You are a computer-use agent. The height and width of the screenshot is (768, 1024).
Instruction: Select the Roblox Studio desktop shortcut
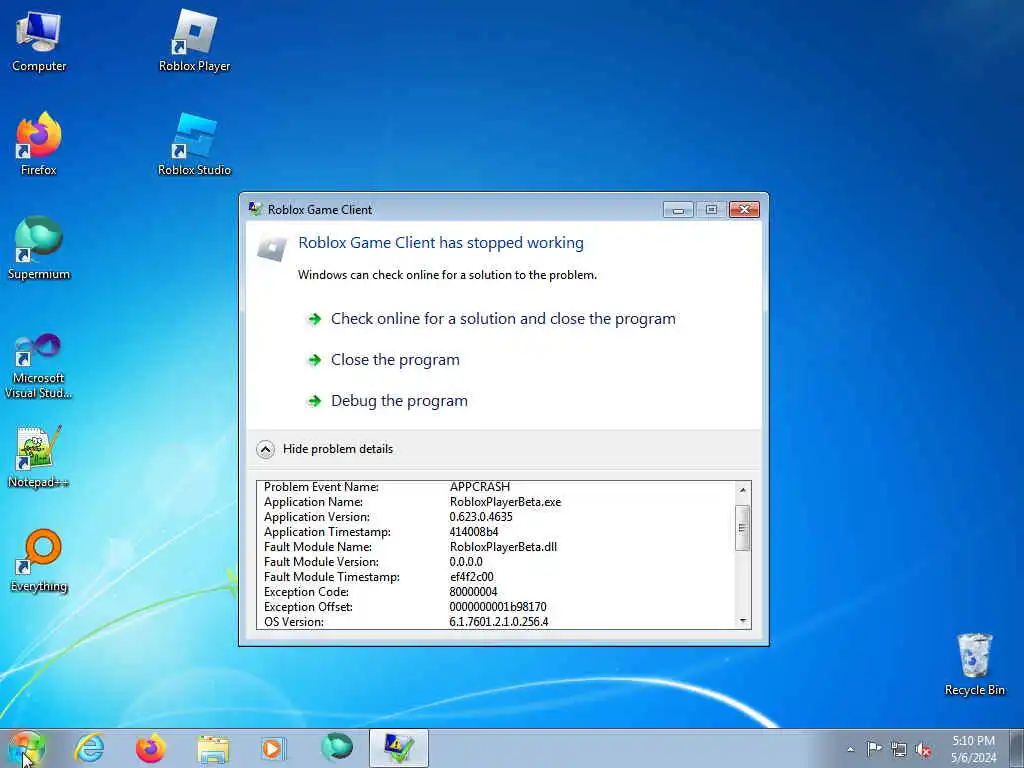pos(195,144)
